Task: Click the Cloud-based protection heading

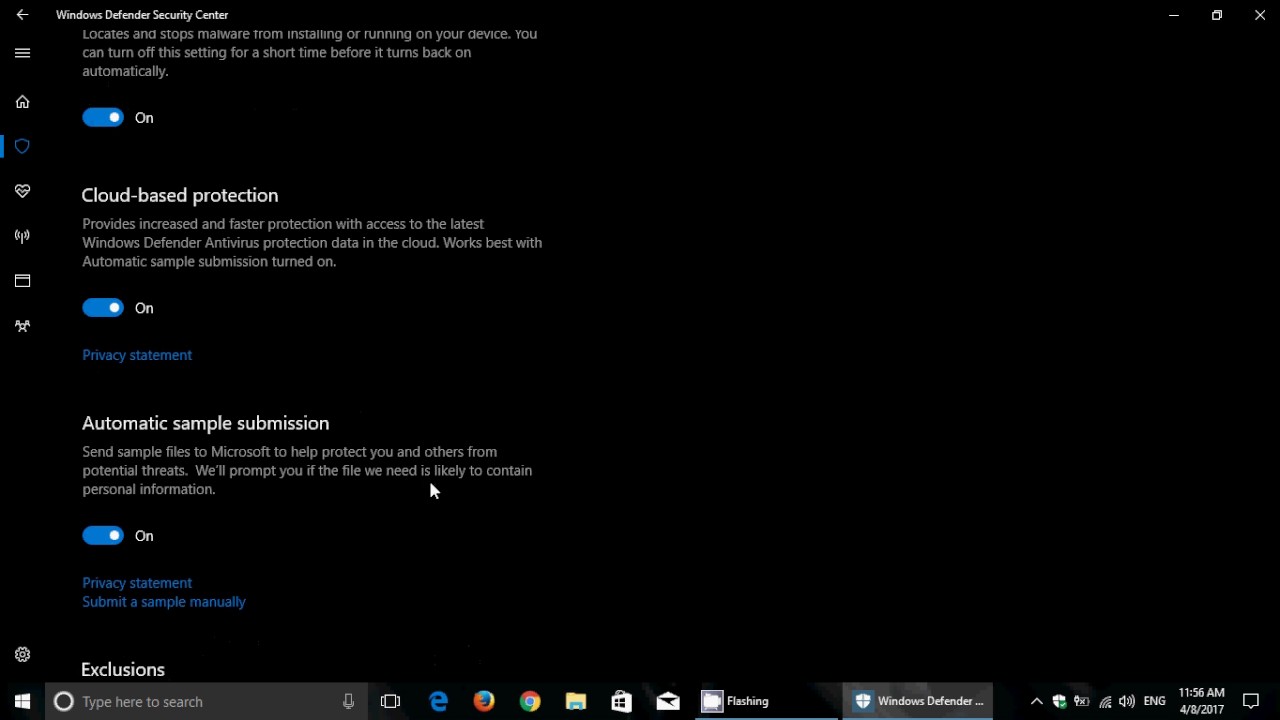Action: (180, 195)
